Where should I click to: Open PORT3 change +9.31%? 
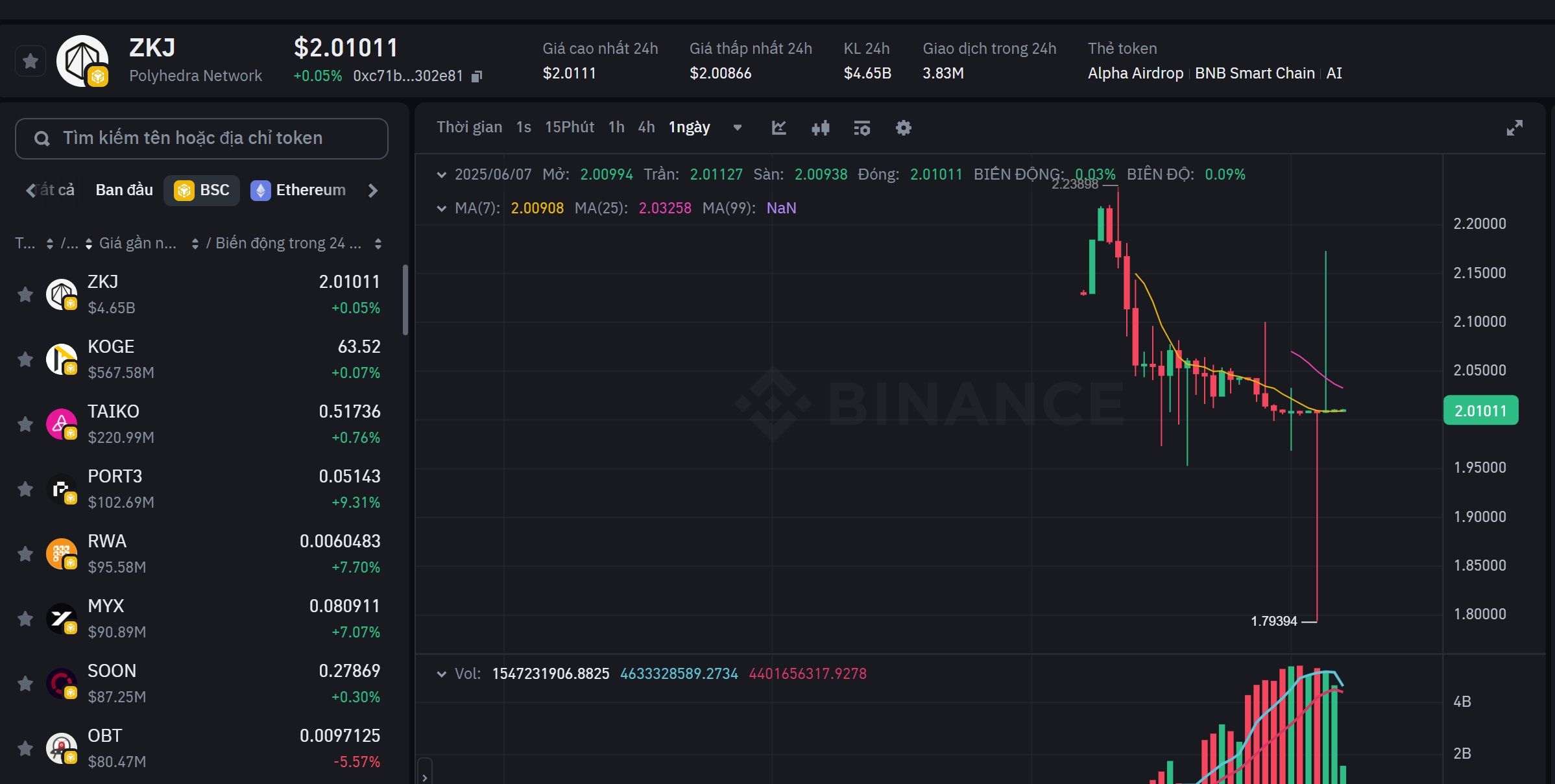(x=356, y=503)
